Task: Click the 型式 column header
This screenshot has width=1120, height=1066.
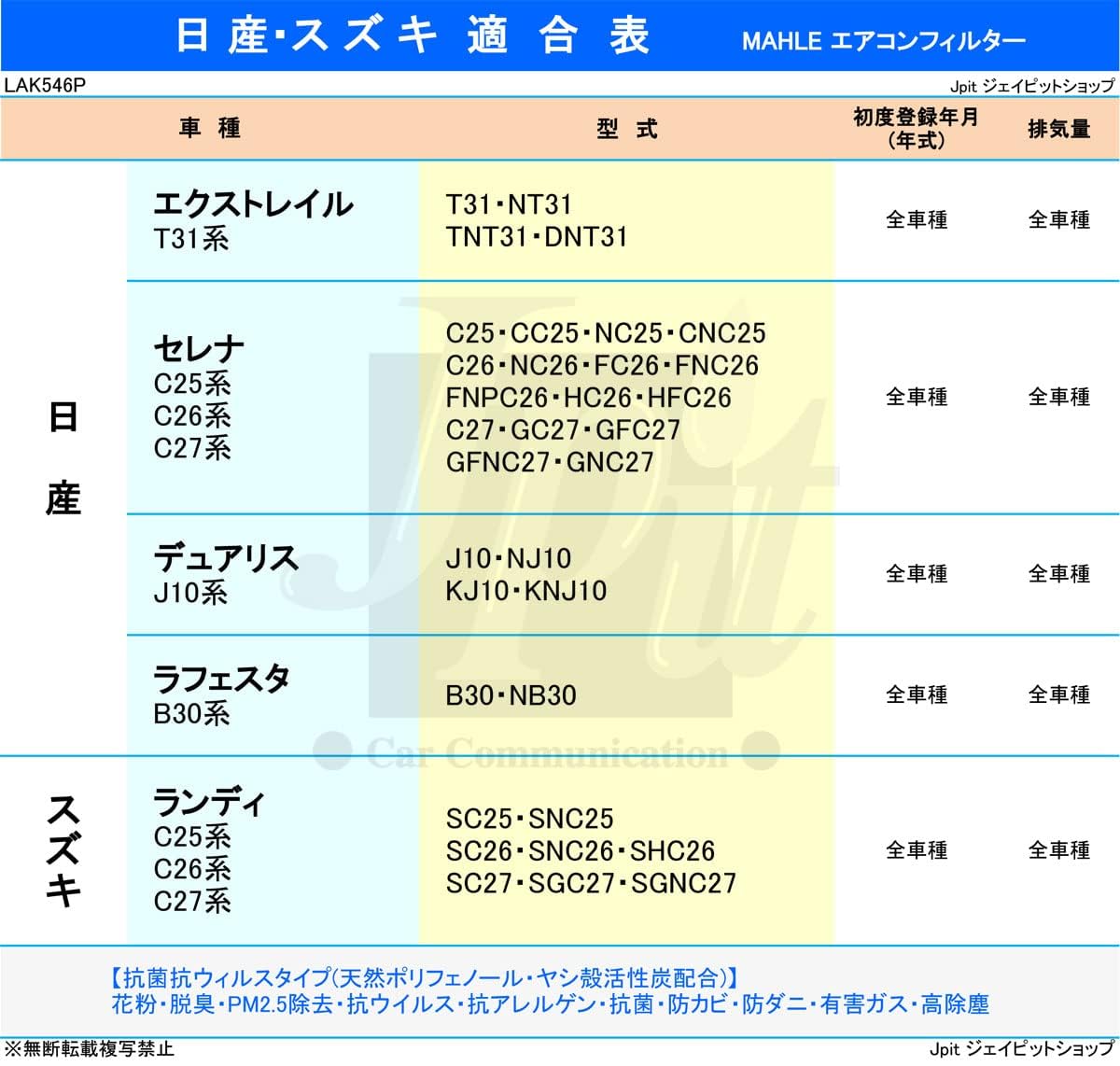Action: 626,129
